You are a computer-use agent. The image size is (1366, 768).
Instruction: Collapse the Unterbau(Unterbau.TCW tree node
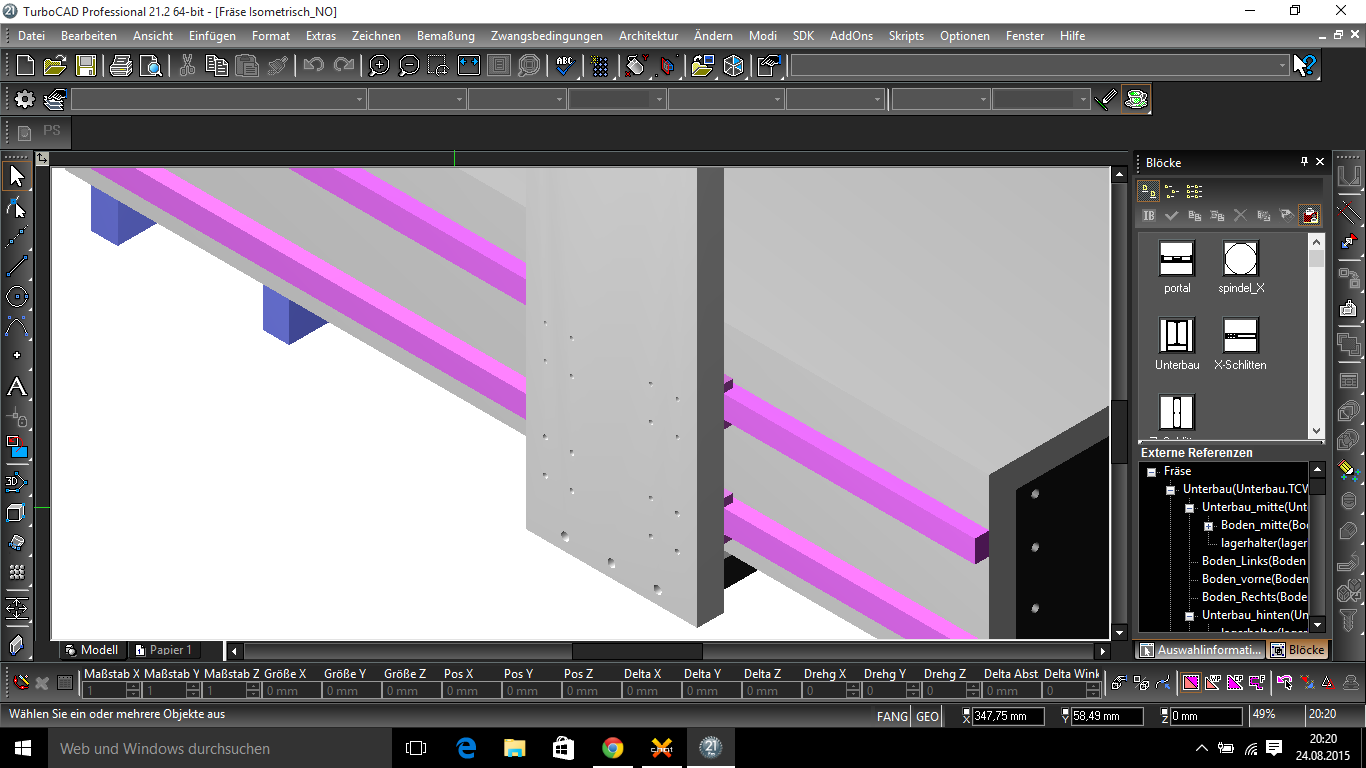pyautogui.click(x=1171, y=489)
